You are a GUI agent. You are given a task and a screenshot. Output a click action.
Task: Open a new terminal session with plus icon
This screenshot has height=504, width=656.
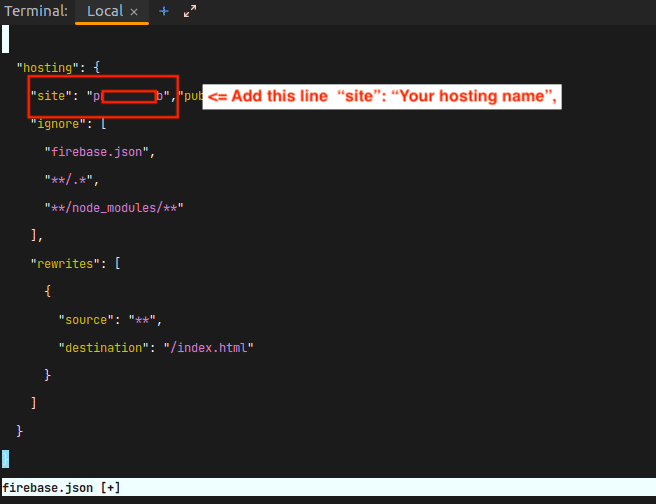pyautogui.click(x=164, y=12)
